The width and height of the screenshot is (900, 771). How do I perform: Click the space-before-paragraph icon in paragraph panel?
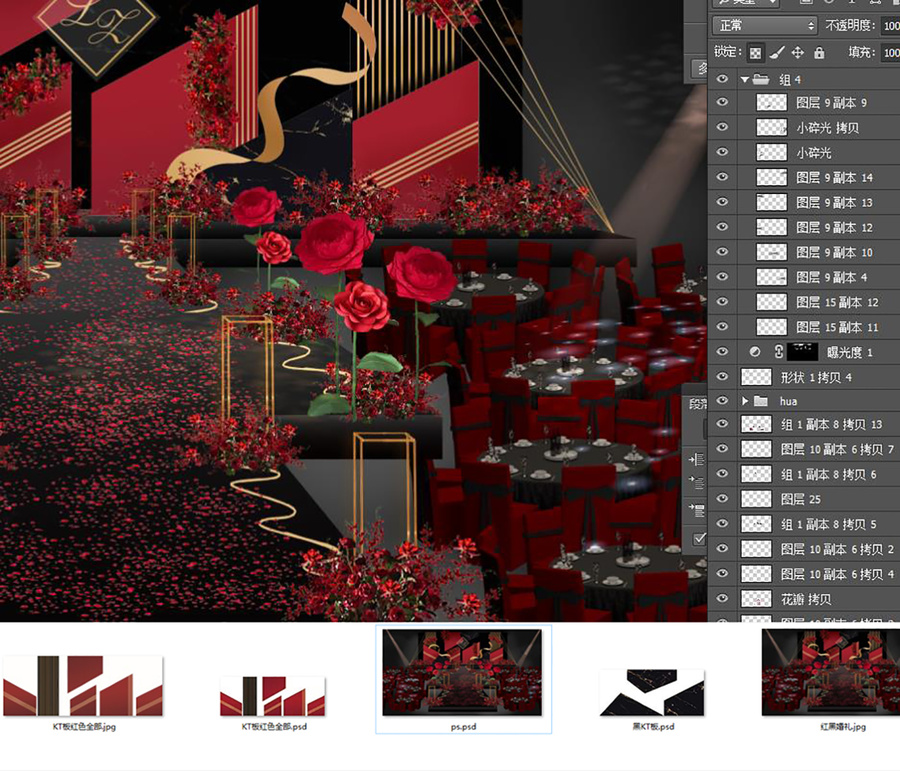click(697, 509)
